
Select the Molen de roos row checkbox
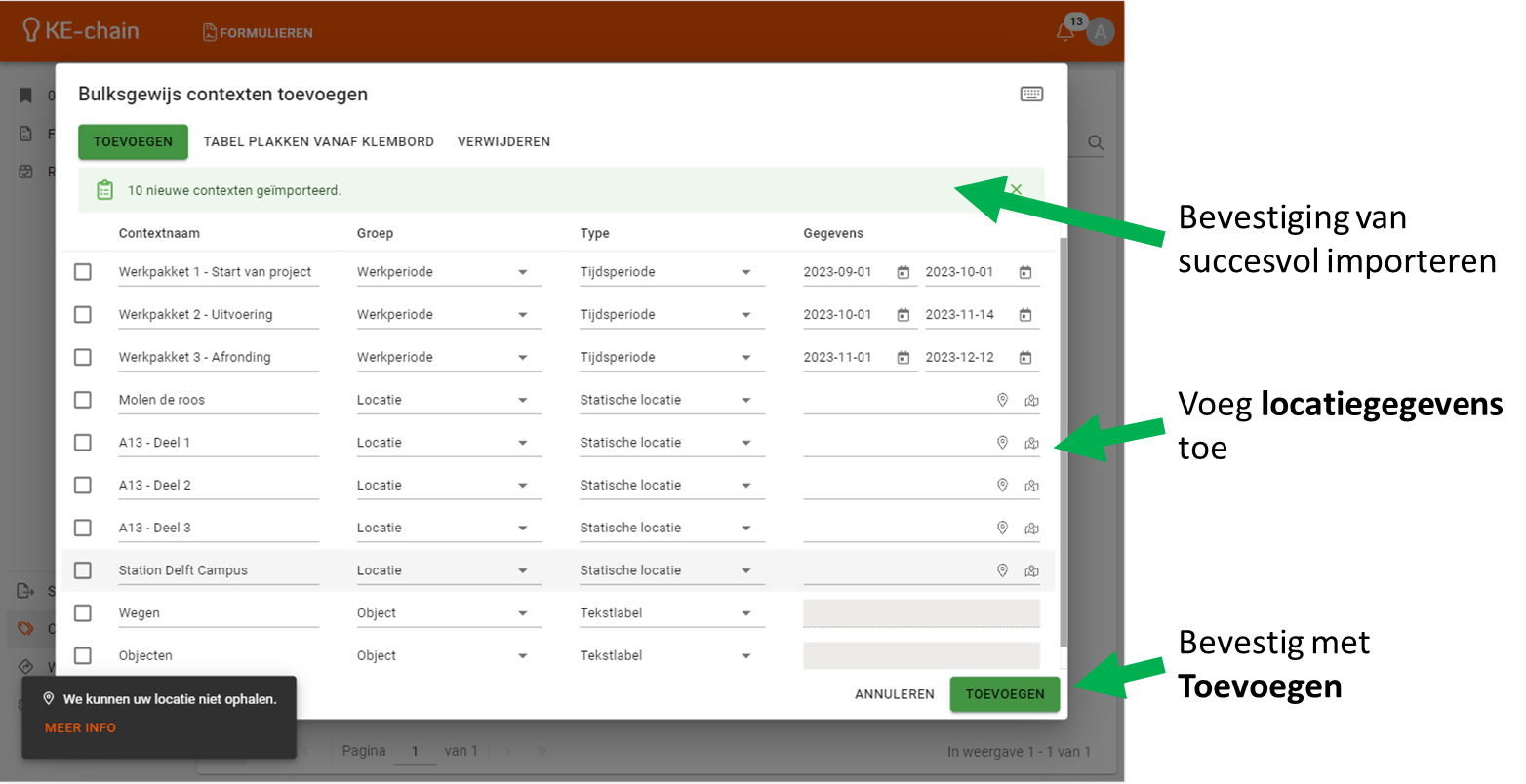83,400
